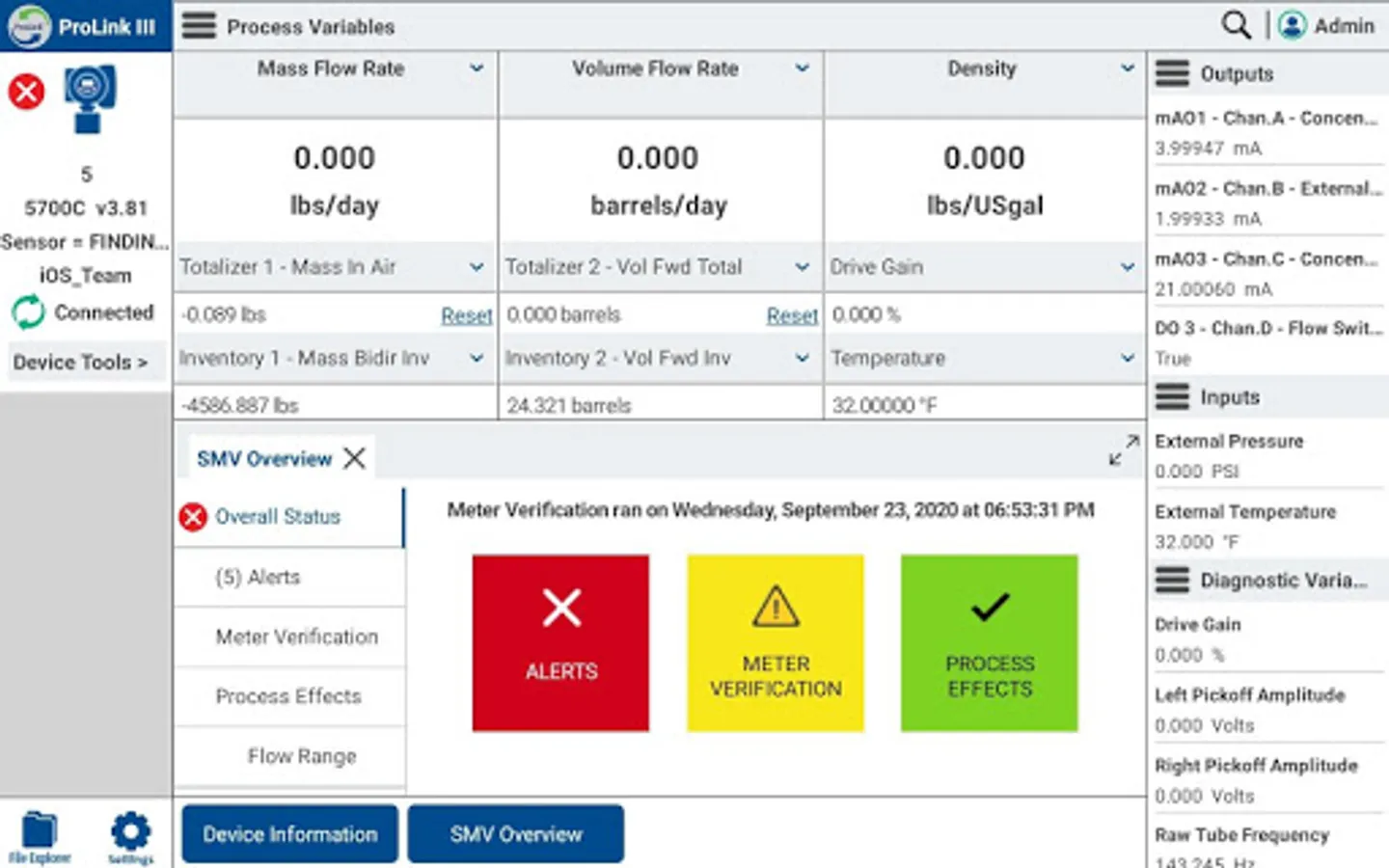Viewport: 1389px width, 868px height.
Task: Expand the Density variable dropdown
Action: tap(1128, 68)
